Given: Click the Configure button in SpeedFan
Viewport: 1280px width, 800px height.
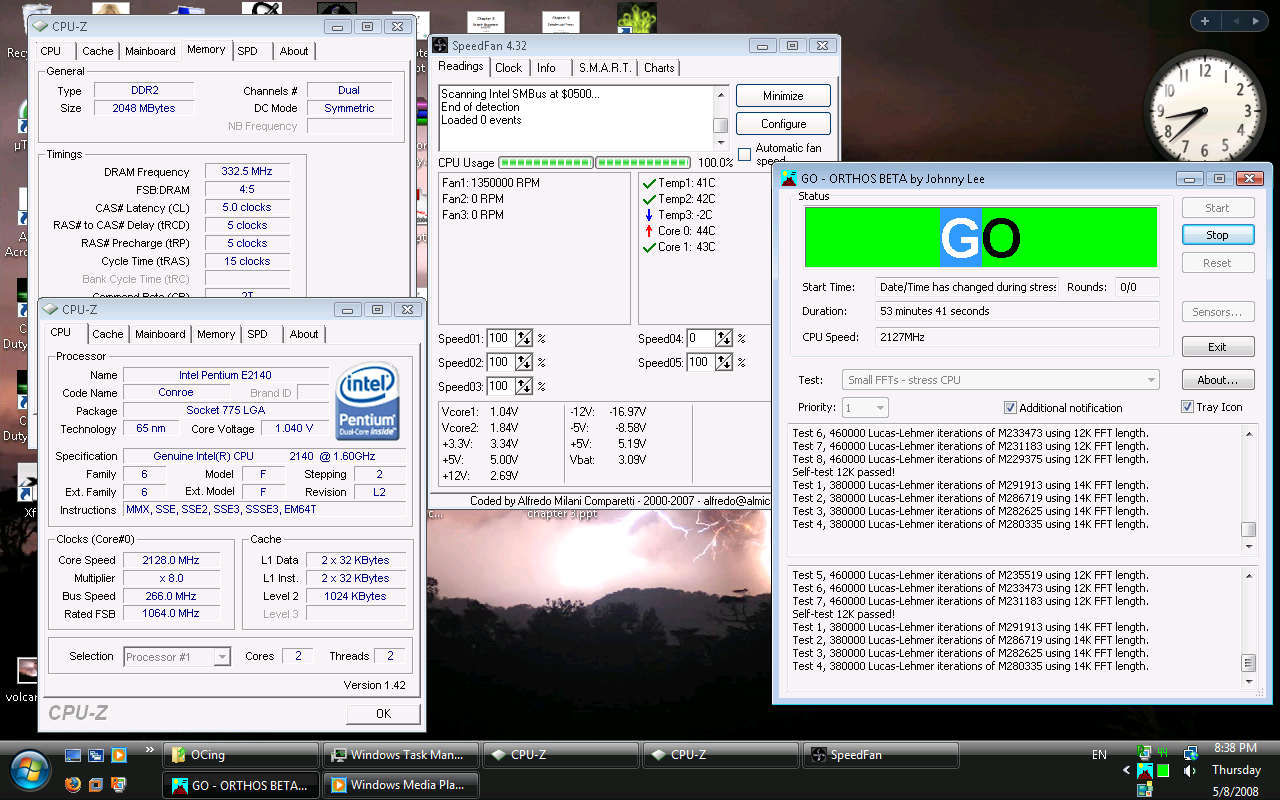Looking at the screenshot, I should pos(783,124).
